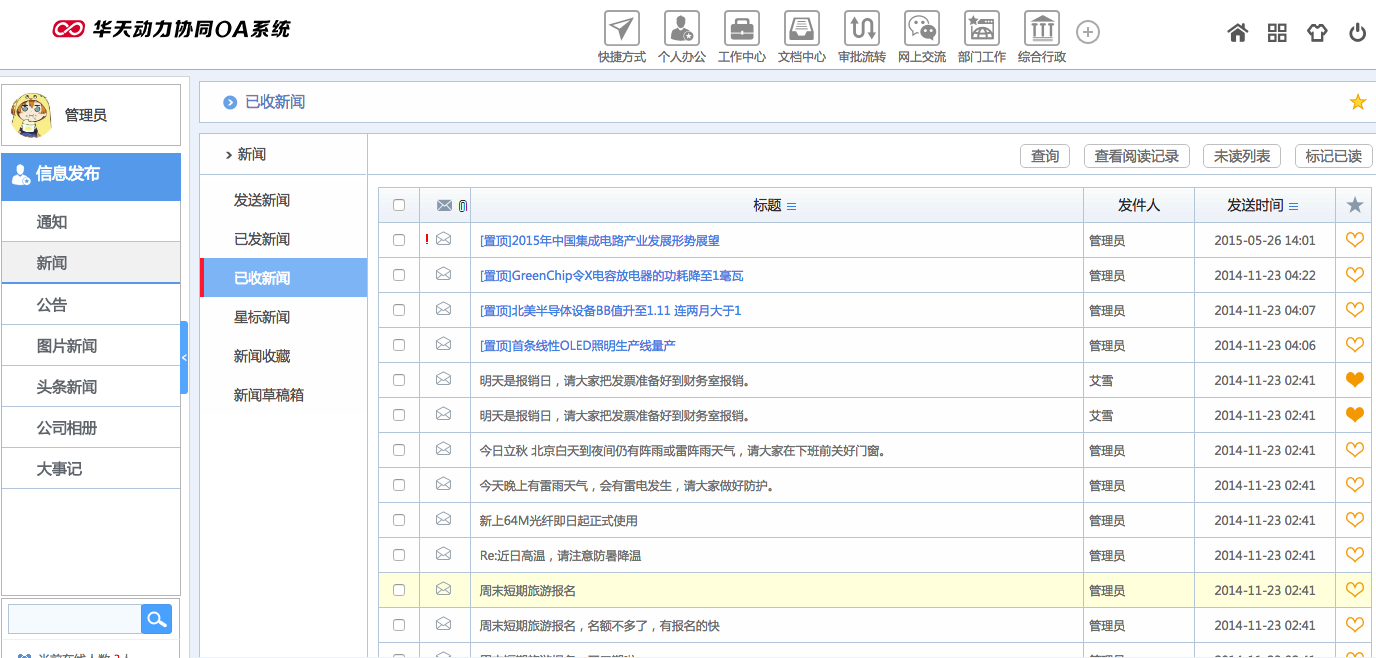
Task: Open the 标题 column sort menu
Action: pos(791,207)
